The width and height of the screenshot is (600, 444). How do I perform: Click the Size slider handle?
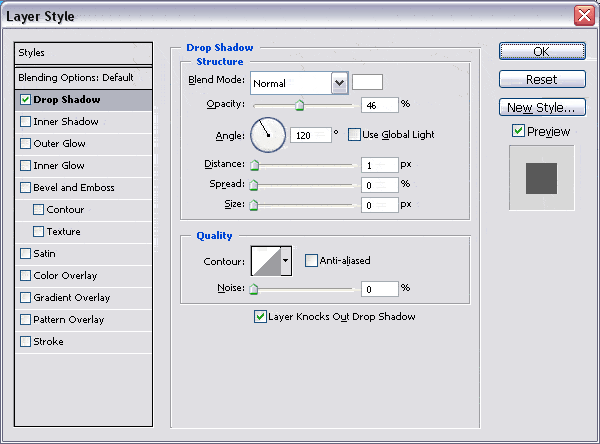tap(254, 205)
